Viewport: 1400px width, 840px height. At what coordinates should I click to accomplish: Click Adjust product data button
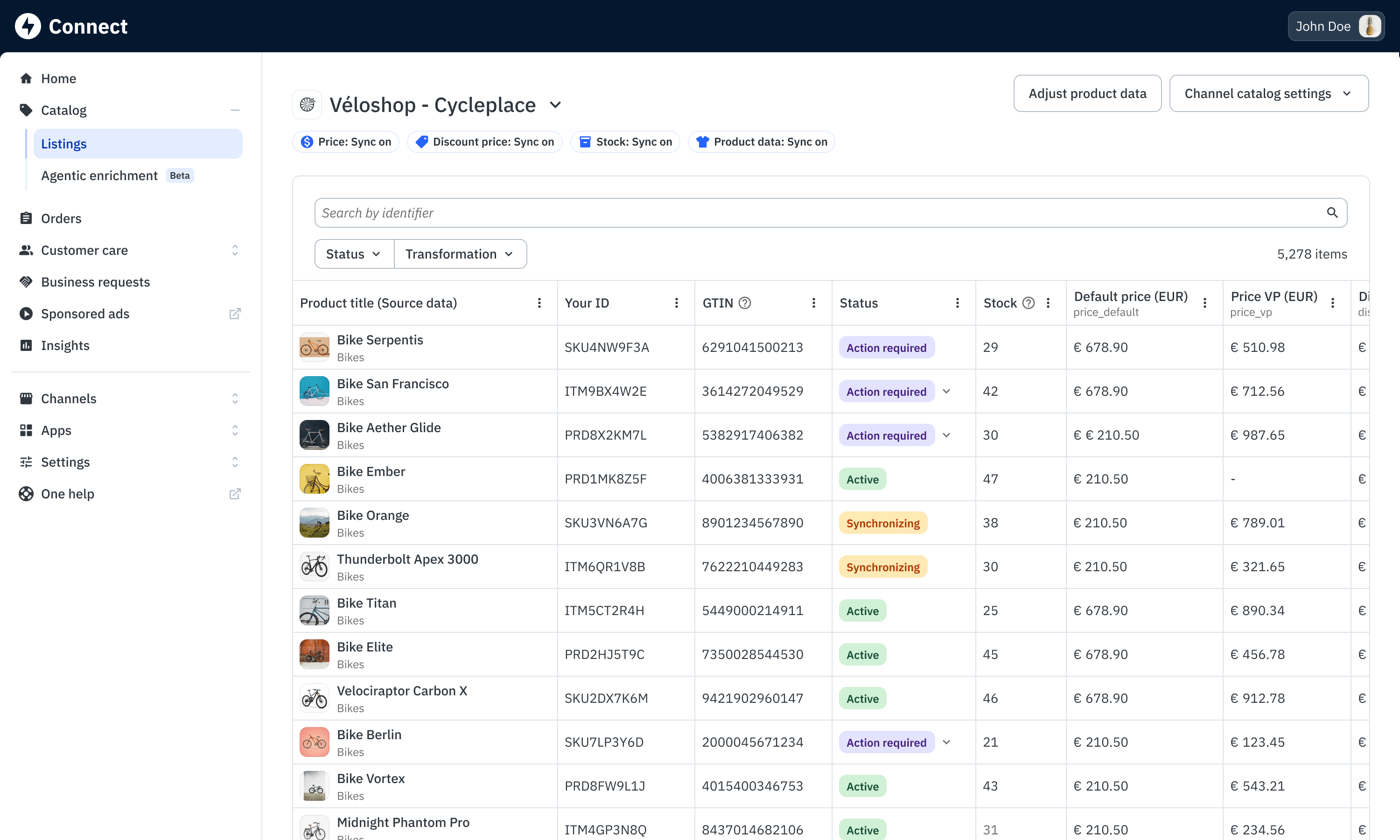point(1087,93)
